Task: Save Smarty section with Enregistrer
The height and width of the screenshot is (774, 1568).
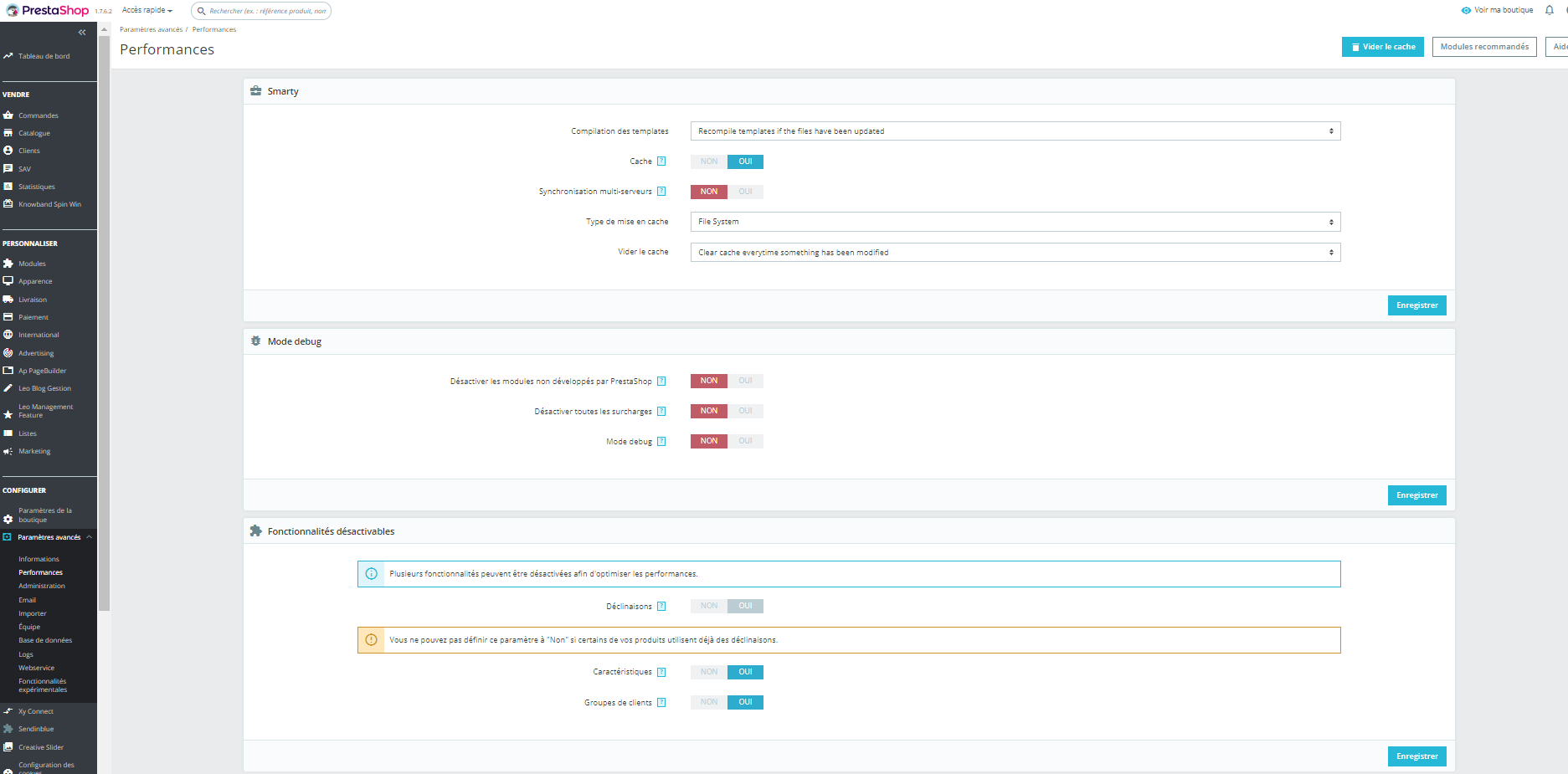Action: pyautogui.click(x=1416, y=305)
